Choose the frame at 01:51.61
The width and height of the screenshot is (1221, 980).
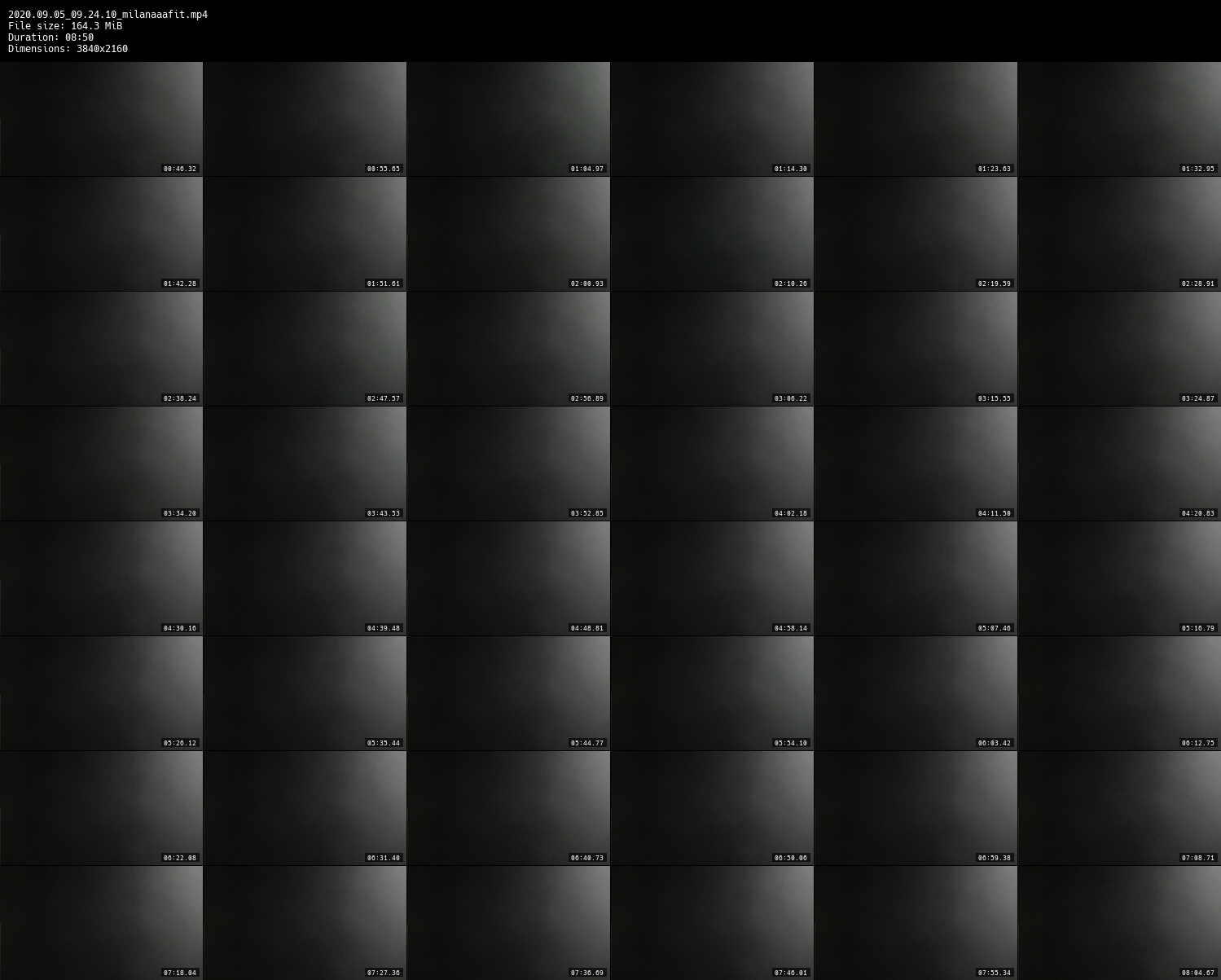coord(305,234)
